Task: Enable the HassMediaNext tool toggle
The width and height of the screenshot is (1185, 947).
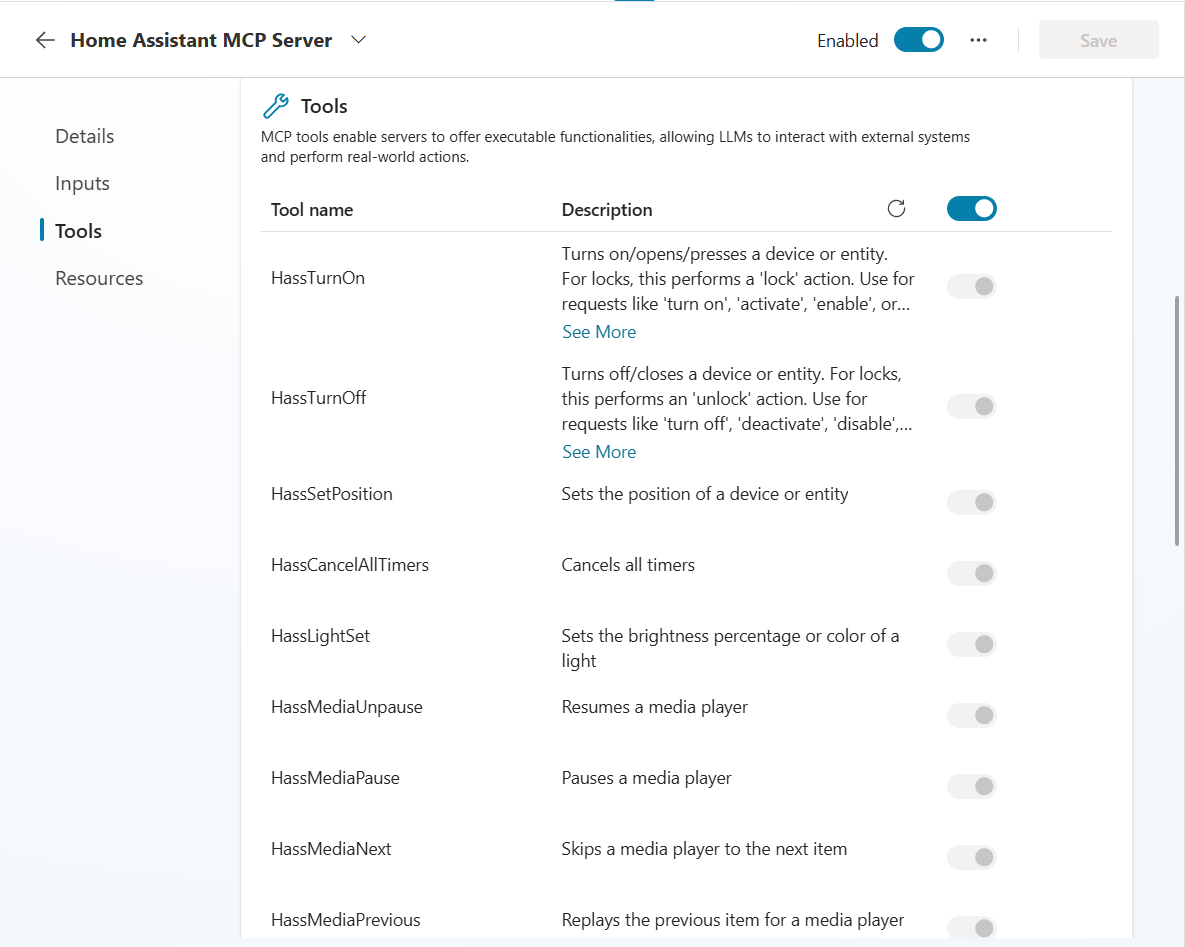Action: (971, 858)
